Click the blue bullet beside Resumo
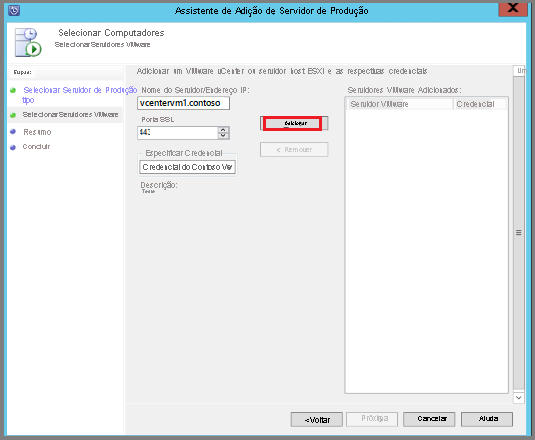Viewport: 535px width, 440px height. [13, 132]
